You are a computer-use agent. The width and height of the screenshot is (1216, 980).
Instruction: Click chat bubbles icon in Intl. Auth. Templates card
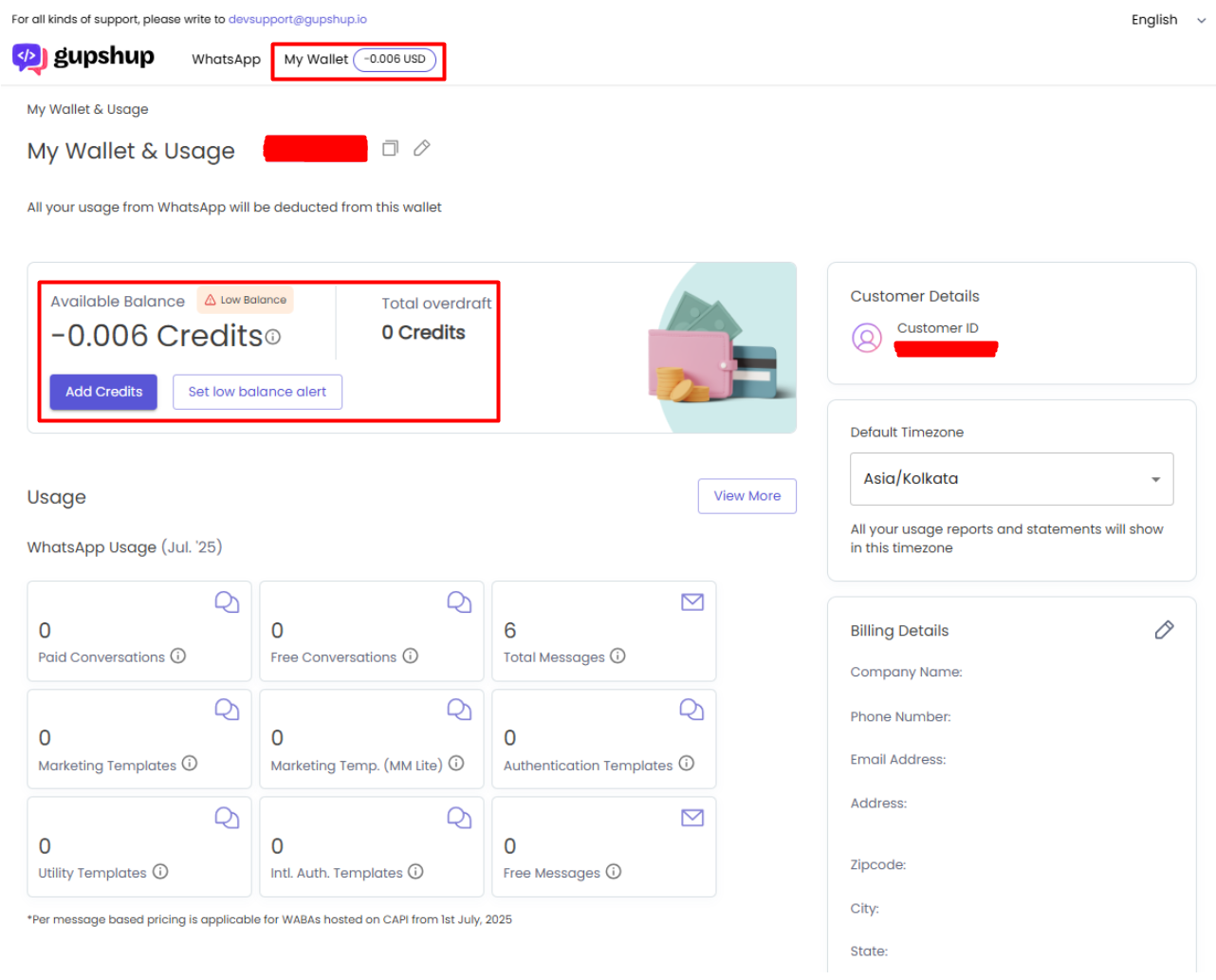coord(459,818)
